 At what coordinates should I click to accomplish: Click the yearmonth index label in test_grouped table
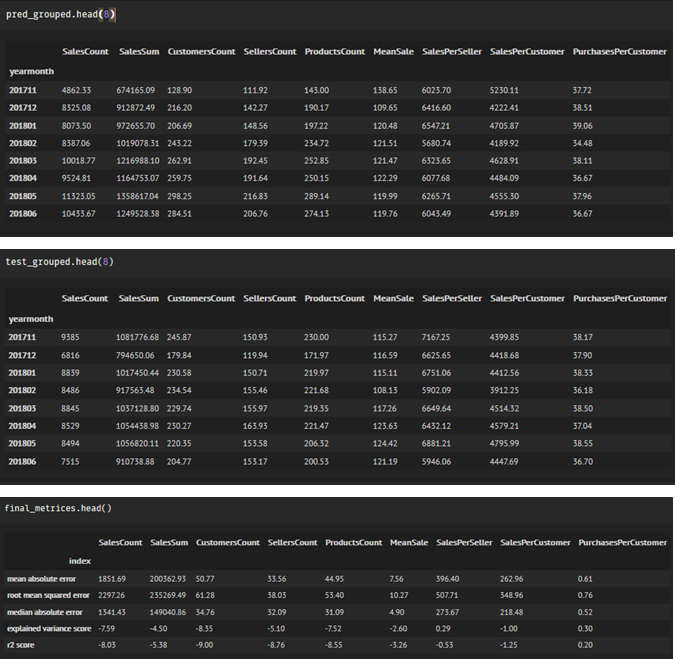pyautogui.click(x=31, y=319)
